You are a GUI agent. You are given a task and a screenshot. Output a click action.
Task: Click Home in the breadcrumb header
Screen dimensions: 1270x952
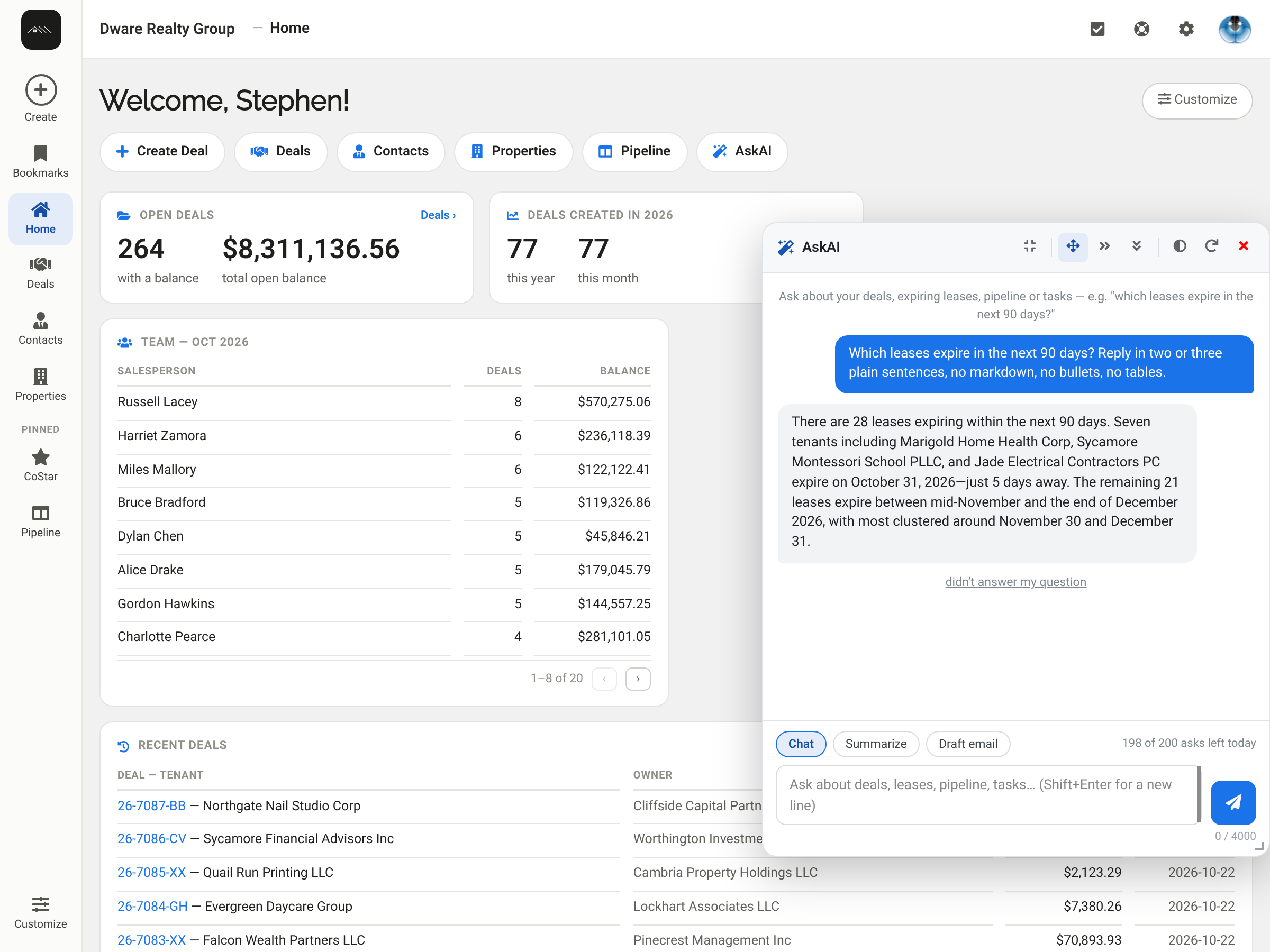click(x=289, y=28)
